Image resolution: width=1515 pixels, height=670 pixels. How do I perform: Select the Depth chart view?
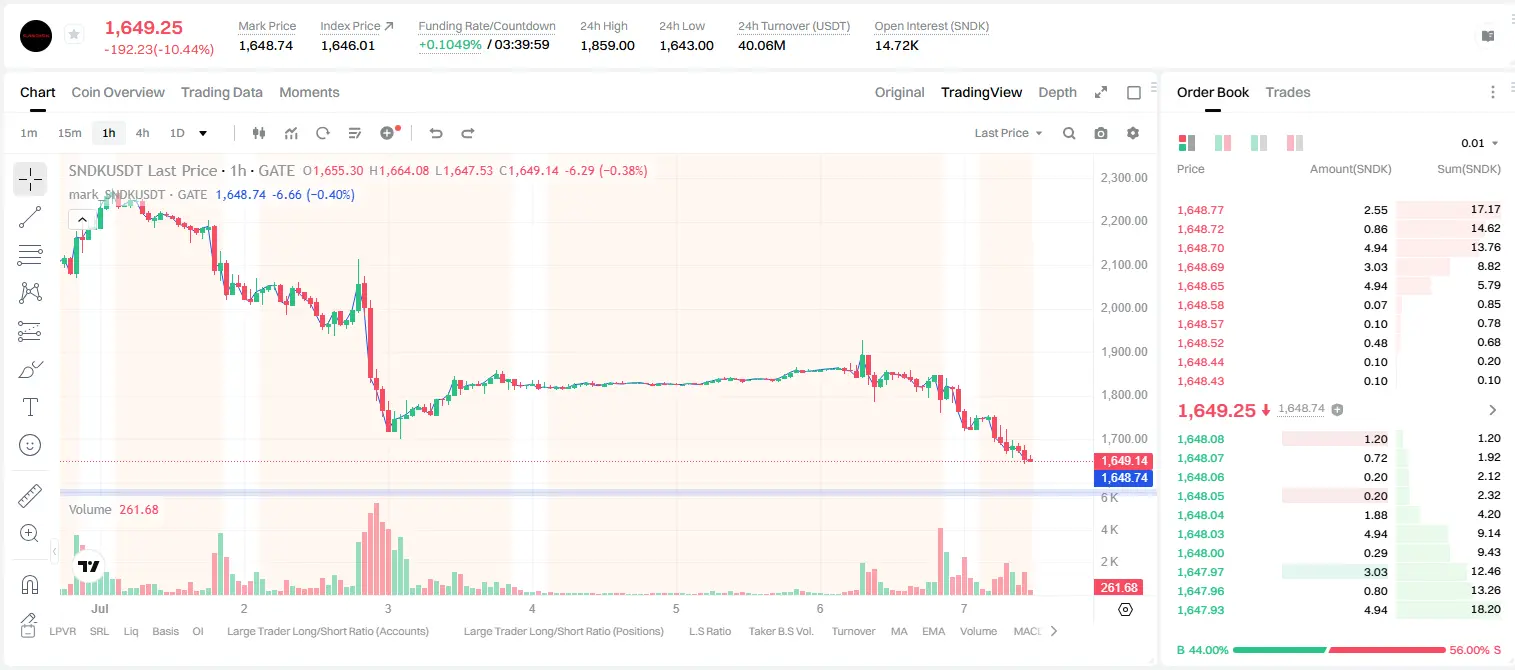1057,92
